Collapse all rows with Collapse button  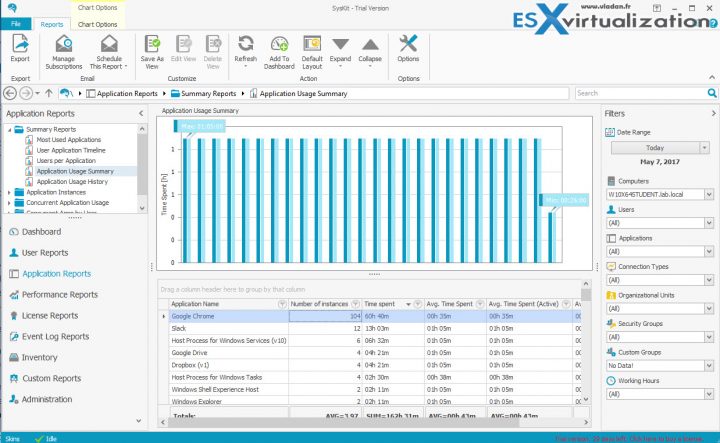click(x=370, y=44)
